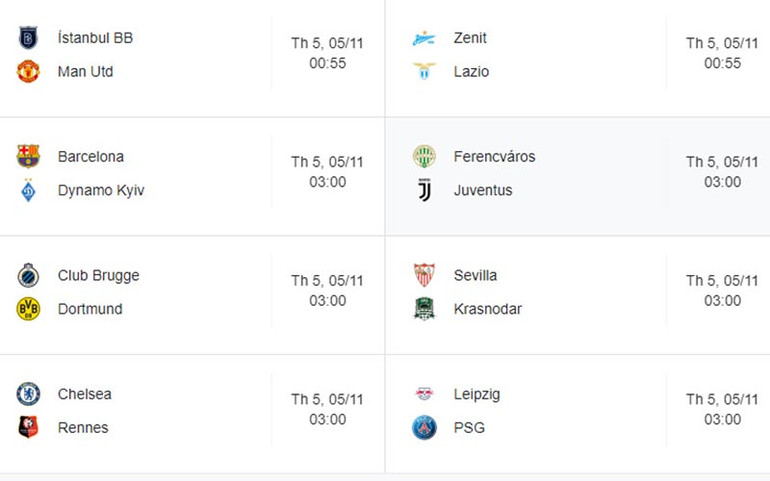Select the Dortmund BVB crest
770x481 pixels.
(x=28, y=309)
